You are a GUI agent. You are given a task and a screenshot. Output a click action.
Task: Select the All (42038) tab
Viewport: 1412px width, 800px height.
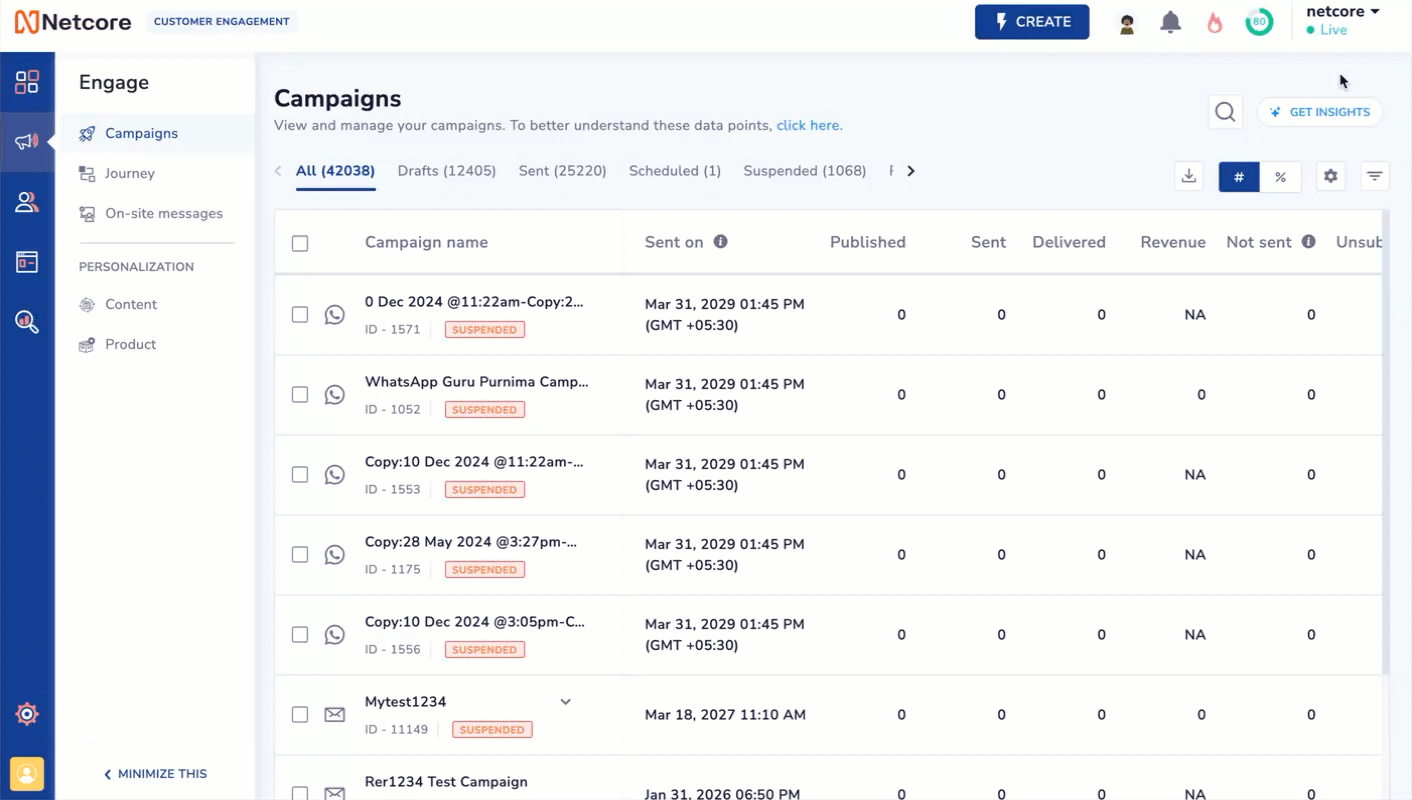[335, 171]
